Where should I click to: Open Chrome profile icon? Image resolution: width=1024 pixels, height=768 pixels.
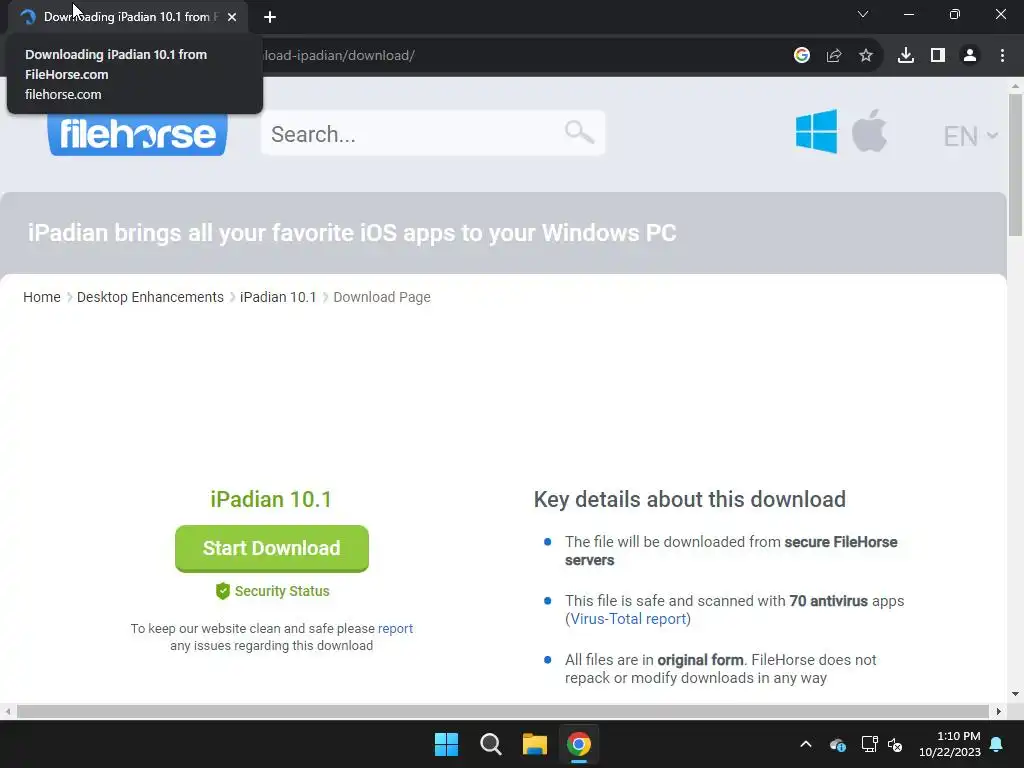pos(970,56)
